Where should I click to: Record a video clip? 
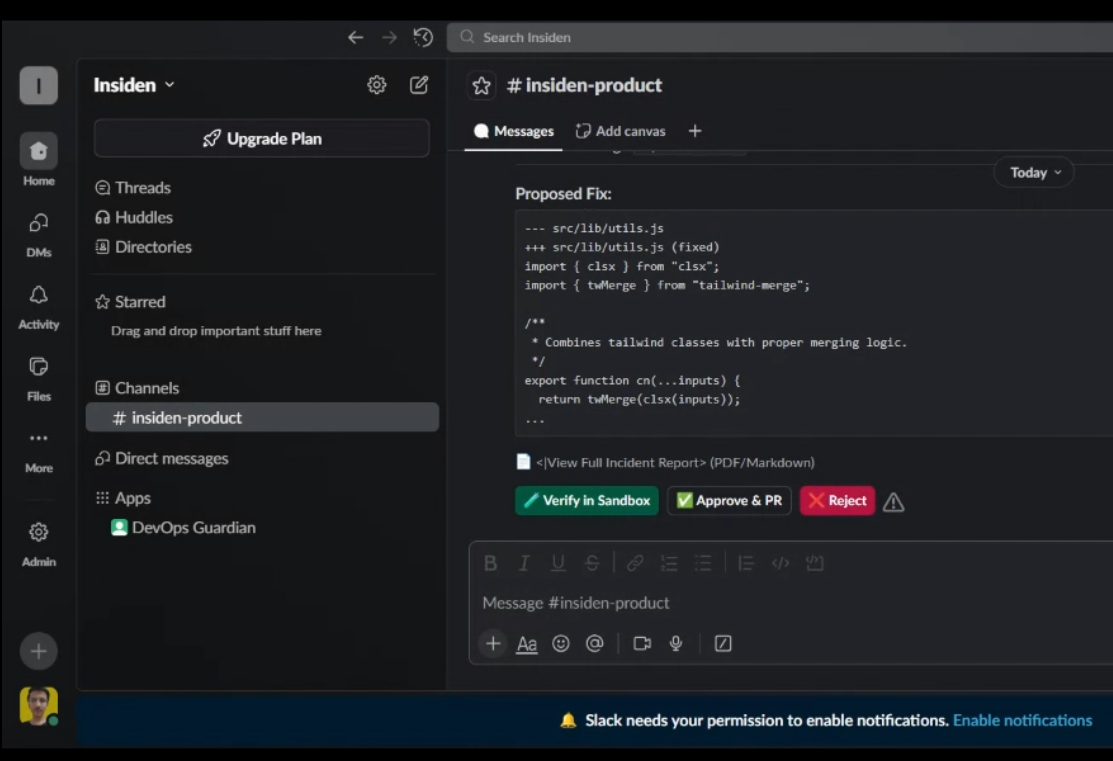(x=642, y=643)
